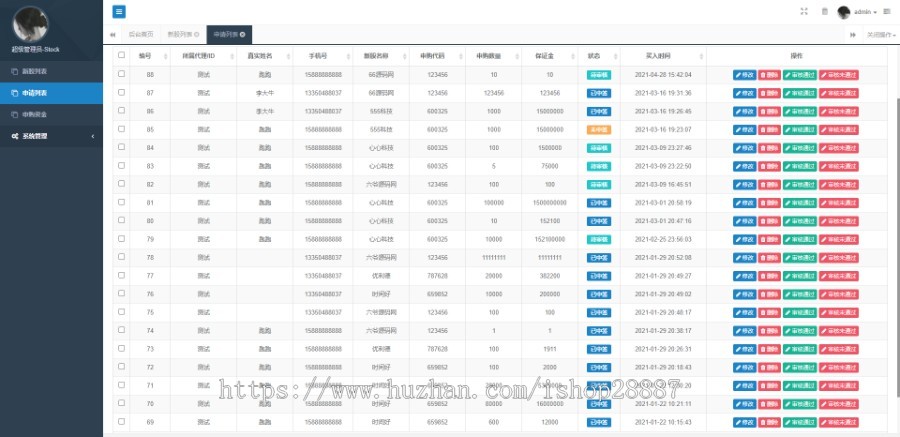
Task: Sort table by 申购代码 column arrows
Action: [461, 56]
